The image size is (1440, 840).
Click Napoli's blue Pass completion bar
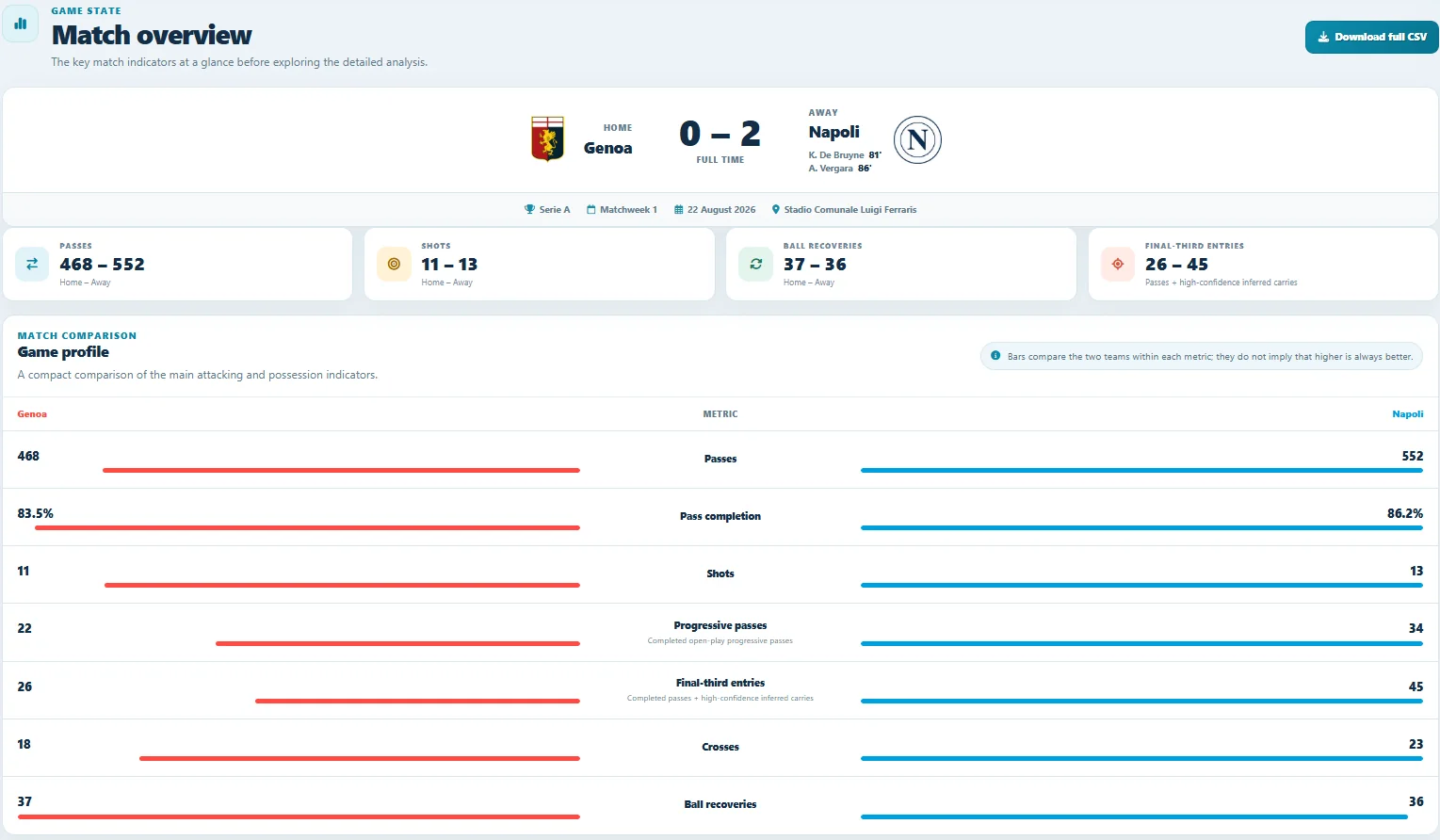click(x=1141, y=527)
